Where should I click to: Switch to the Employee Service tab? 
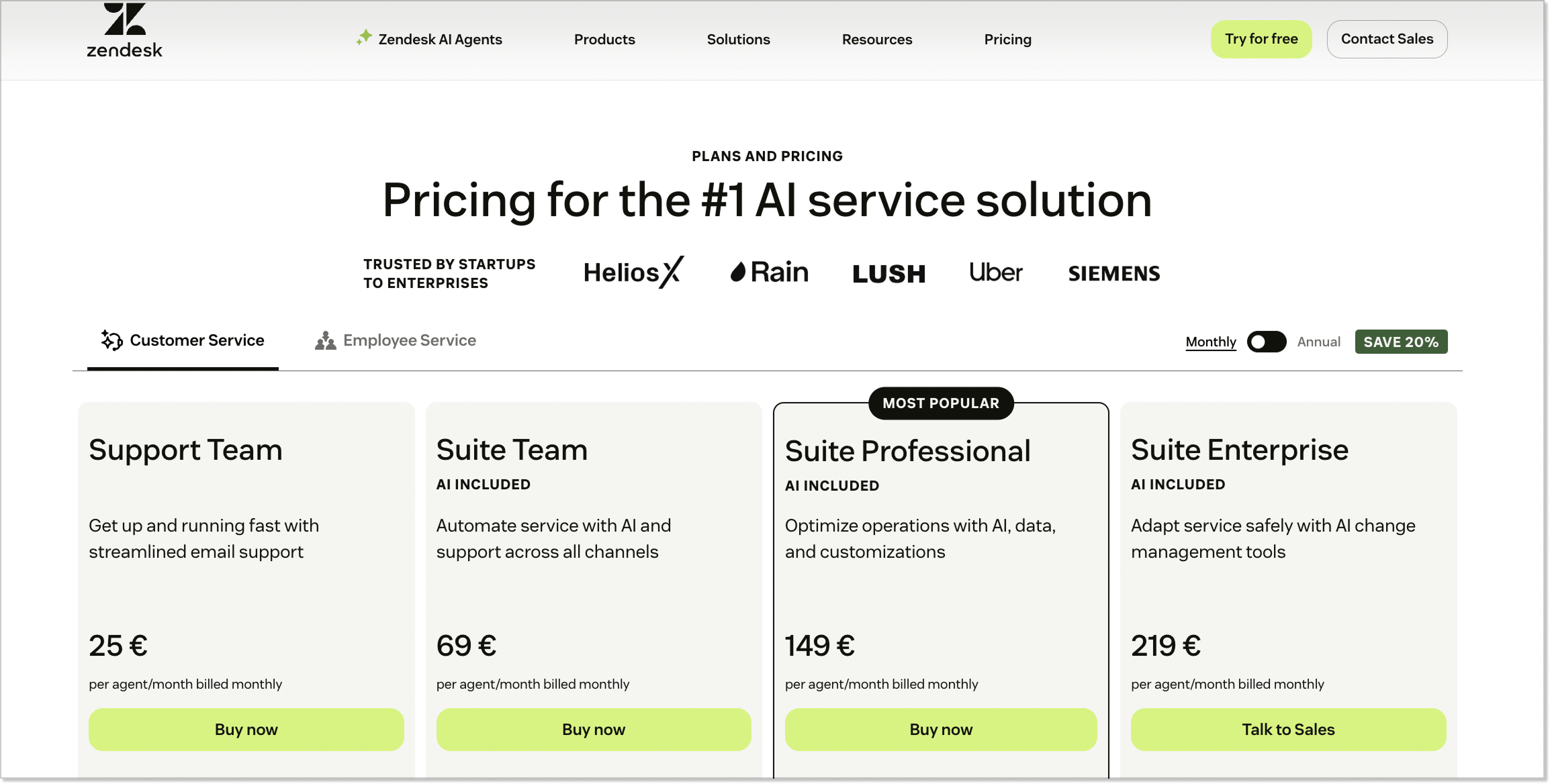tap(409, 340)
